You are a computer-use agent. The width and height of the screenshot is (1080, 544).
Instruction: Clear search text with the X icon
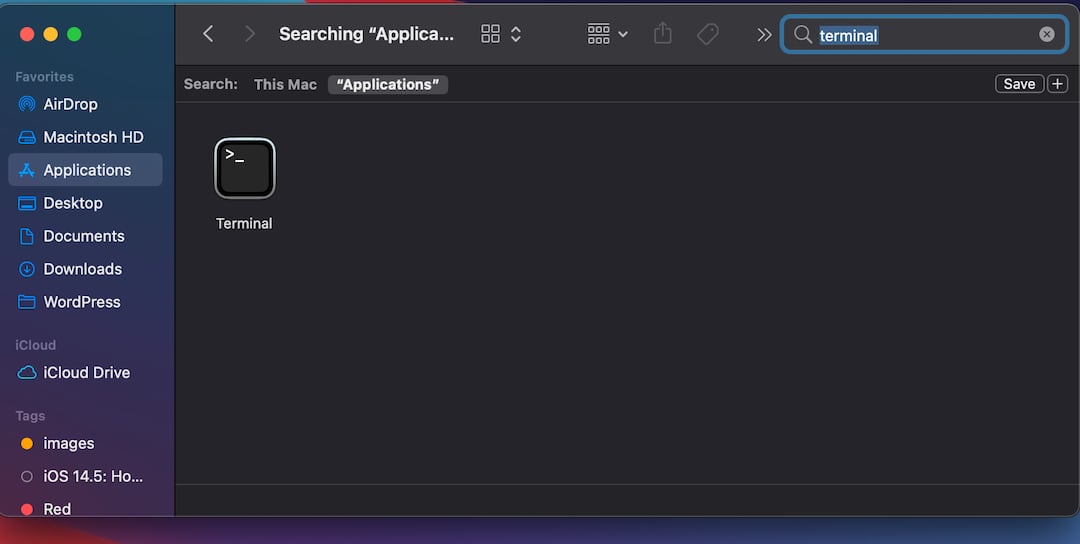[1046, 34]
